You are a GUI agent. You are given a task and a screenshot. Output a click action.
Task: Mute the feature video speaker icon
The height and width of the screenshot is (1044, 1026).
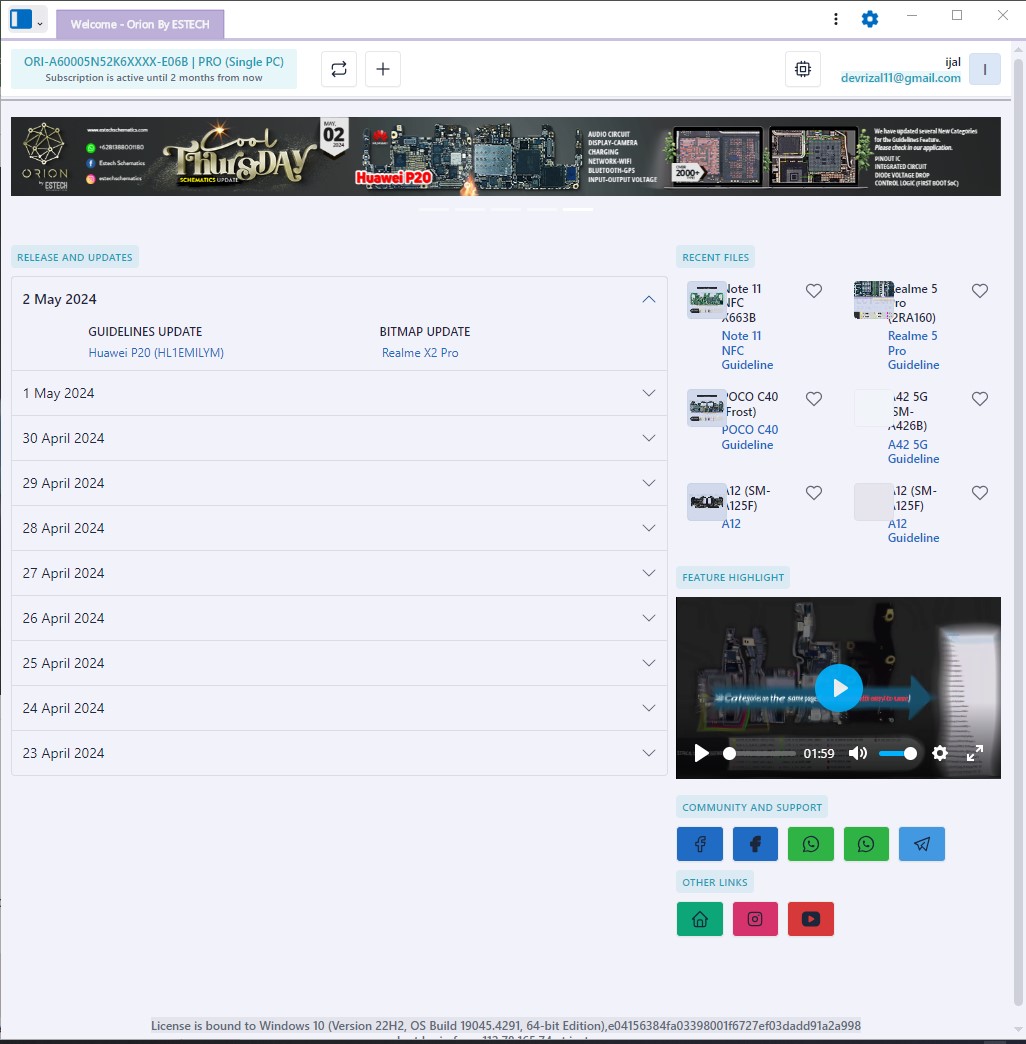(x=858, y=753)
